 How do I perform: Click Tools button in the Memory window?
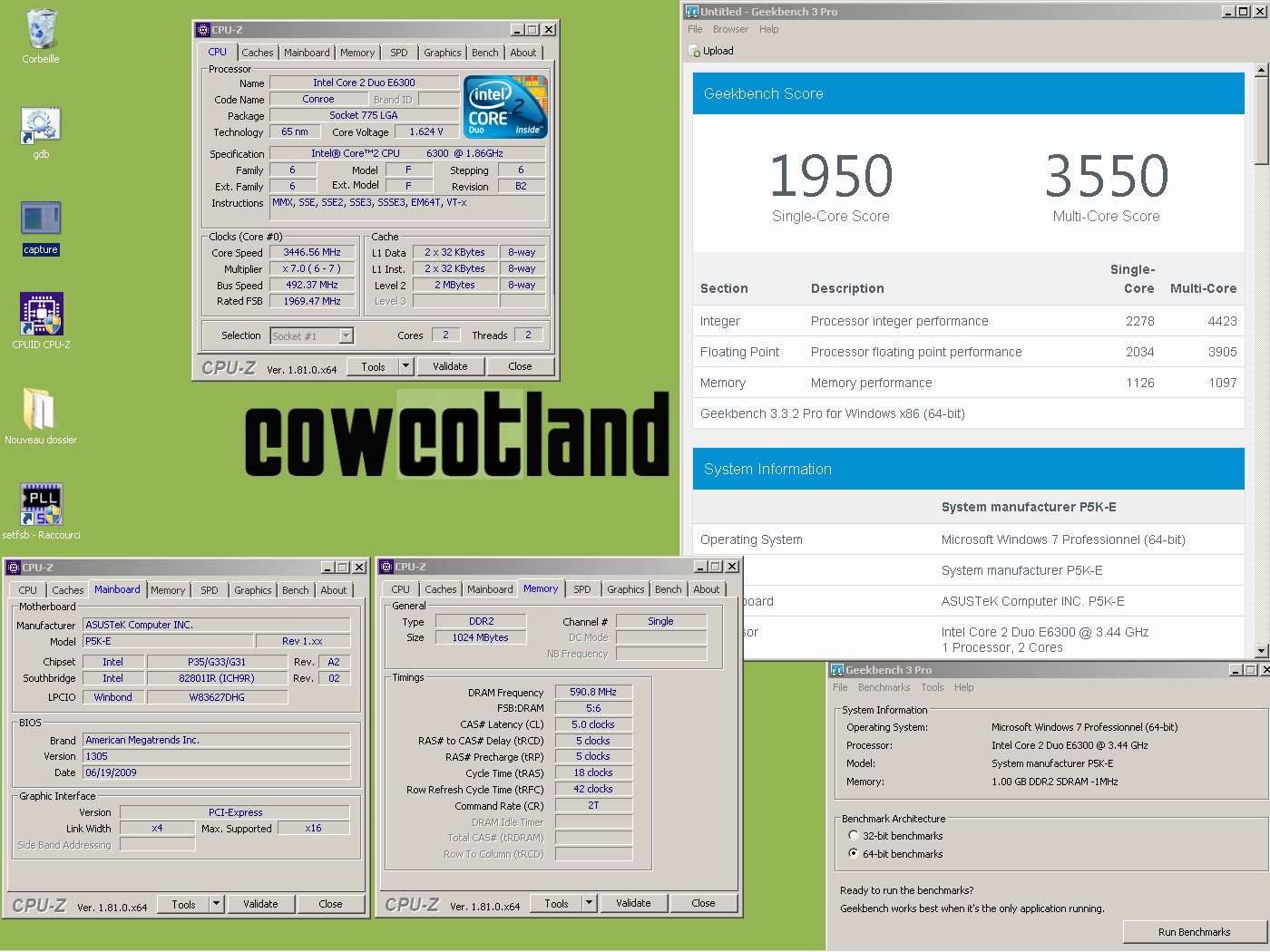(x=556, y=904)
